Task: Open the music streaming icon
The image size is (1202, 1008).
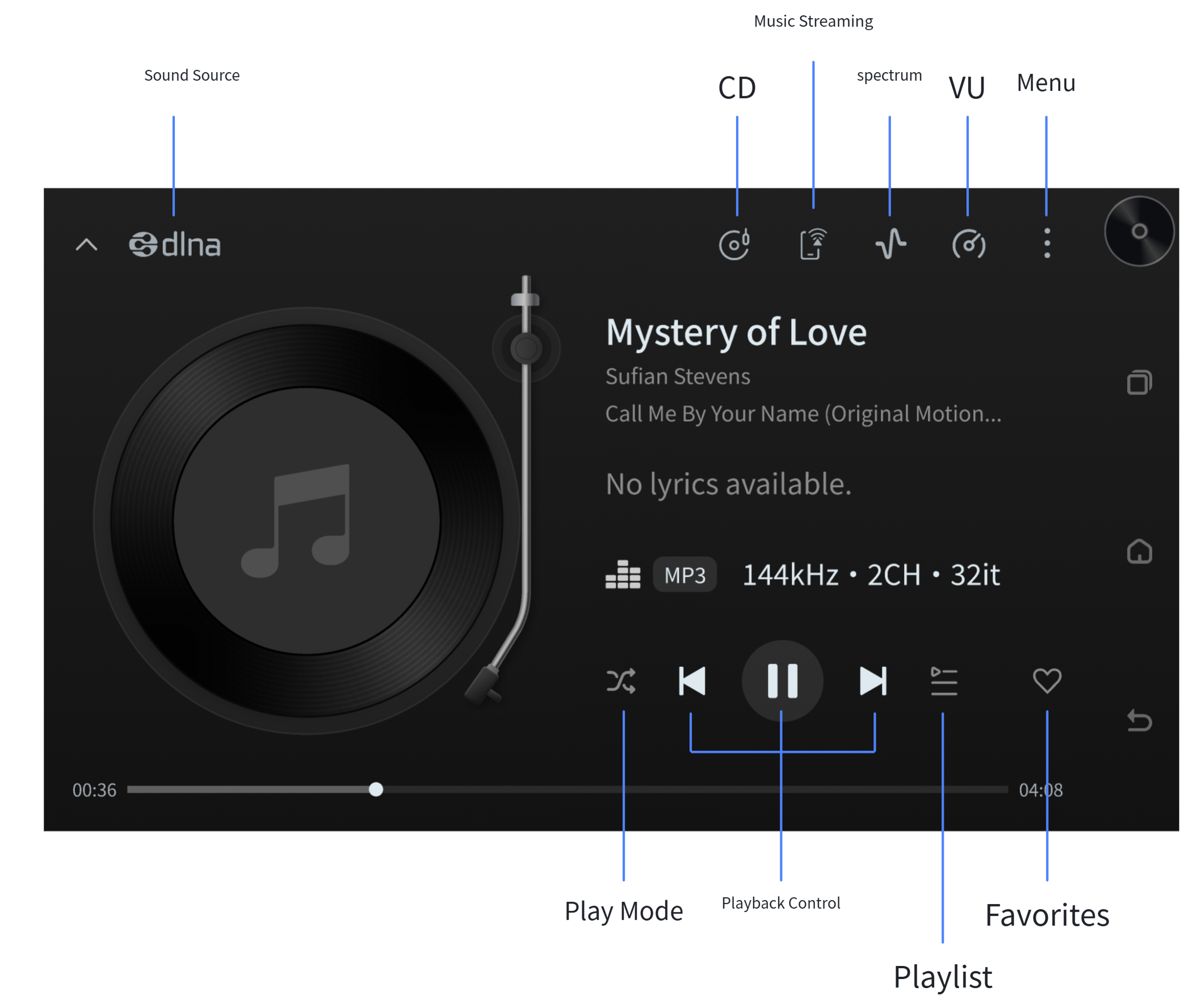Action: (813, 245)
